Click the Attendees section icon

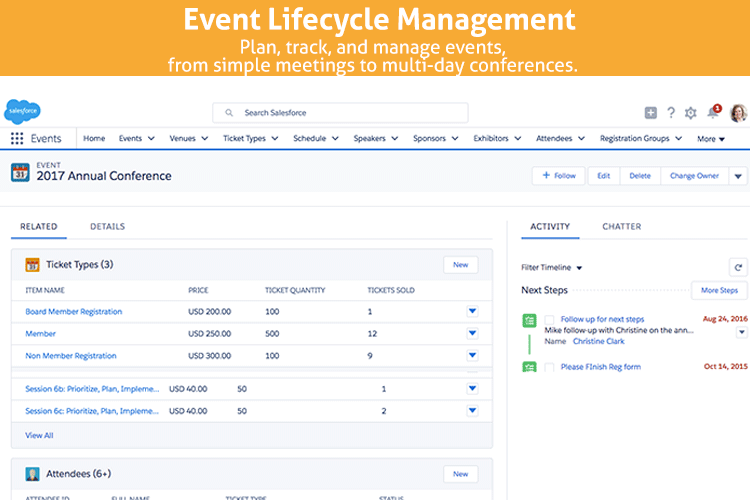(33, 474)
